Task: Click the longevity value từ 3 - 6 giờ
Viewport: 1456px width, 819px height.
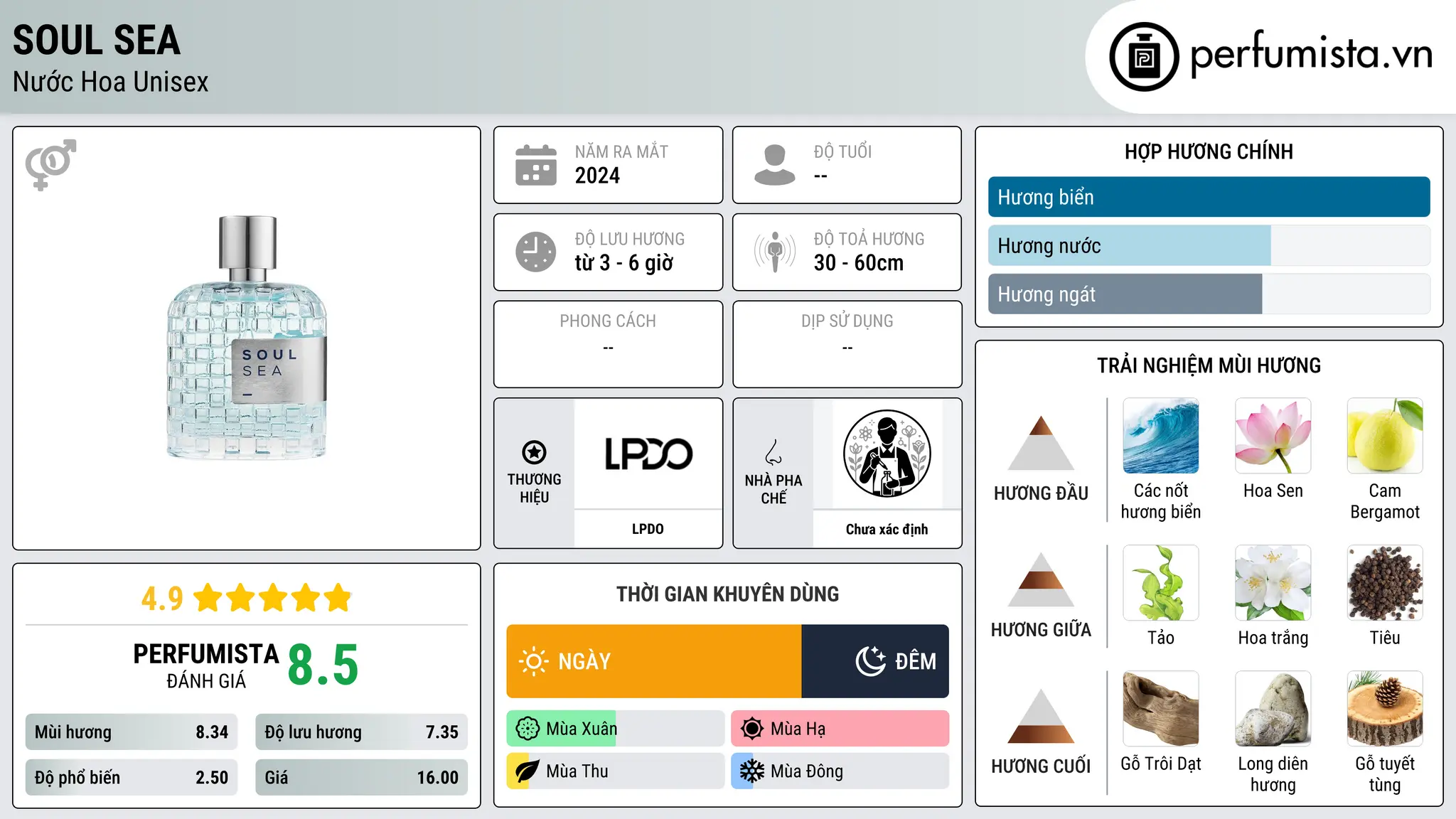Action: click(x=624, y=263)
